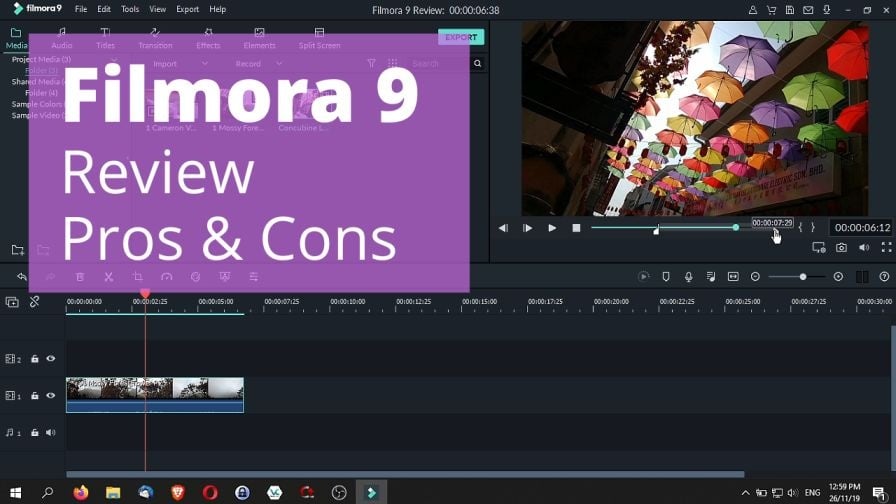Click the Play button in preview
This screenshot has height=504, width=896.
click(x=552, y=227)
